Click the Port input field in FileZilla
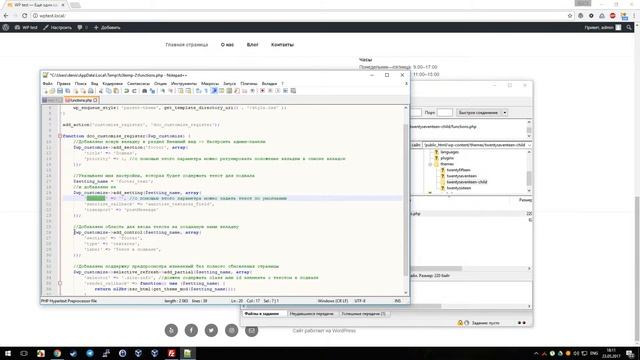640x360 pixels. [445, 112]
